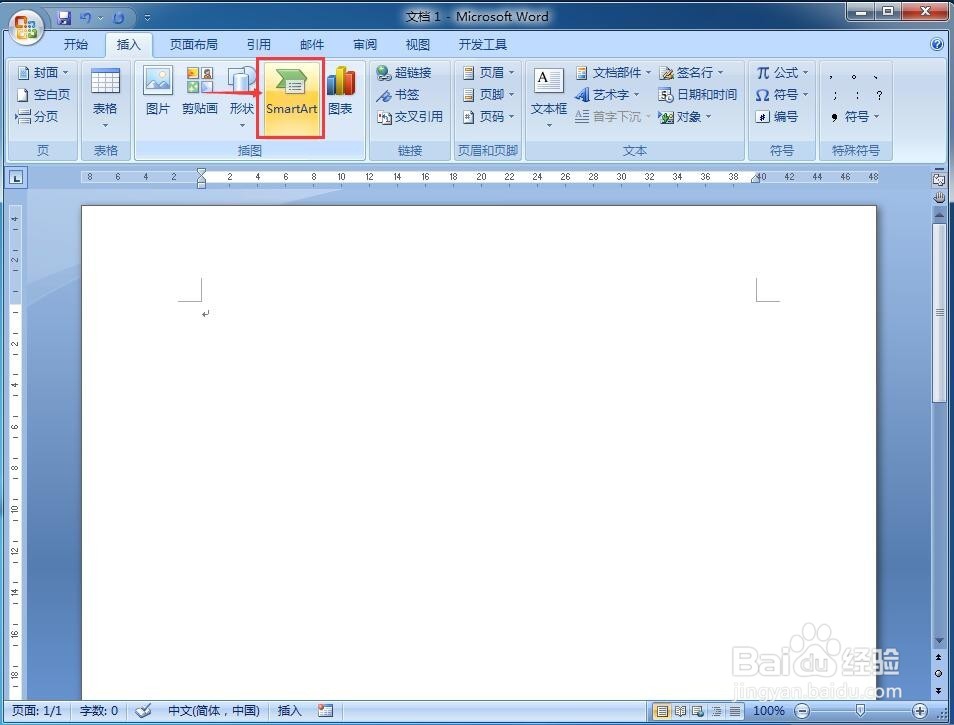Open Word help question mark icon

937,44
